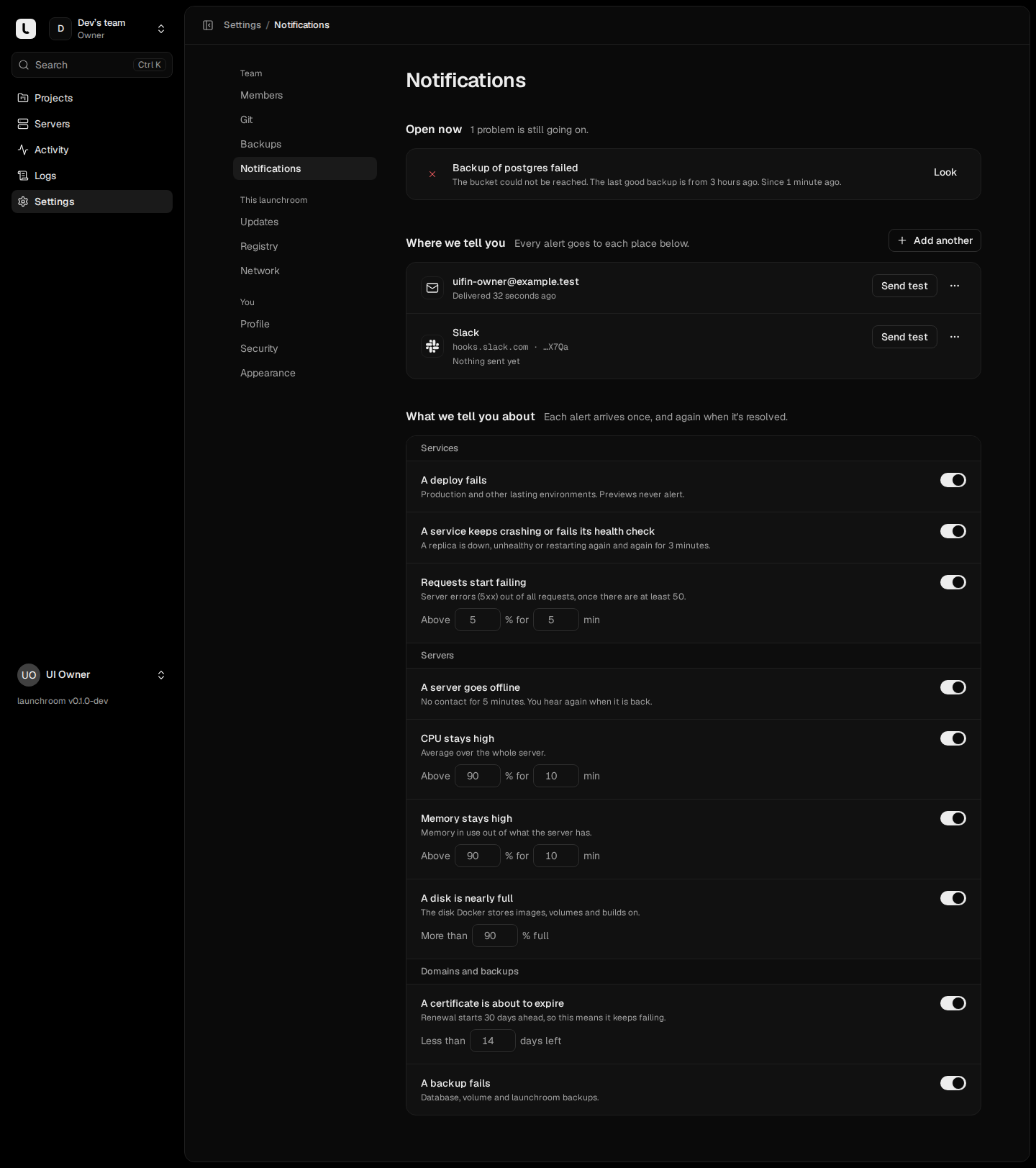Screen dimensions: 1036x1168
Task: Send test to Slack channel
Action: tap(904, 337)
